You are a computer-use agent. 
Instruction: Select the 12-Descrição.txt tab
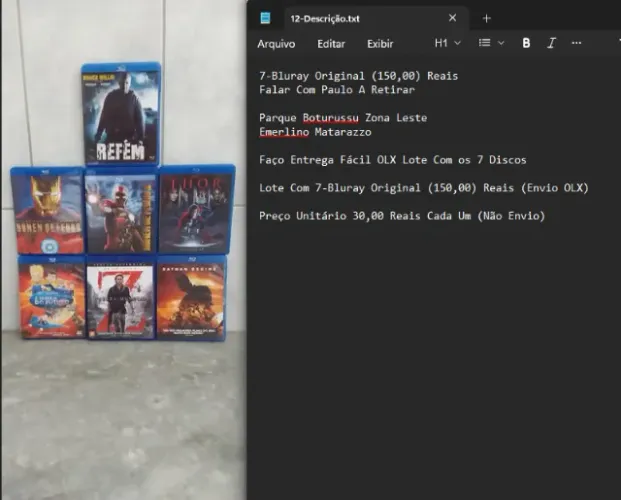click(x=325, y=19)
